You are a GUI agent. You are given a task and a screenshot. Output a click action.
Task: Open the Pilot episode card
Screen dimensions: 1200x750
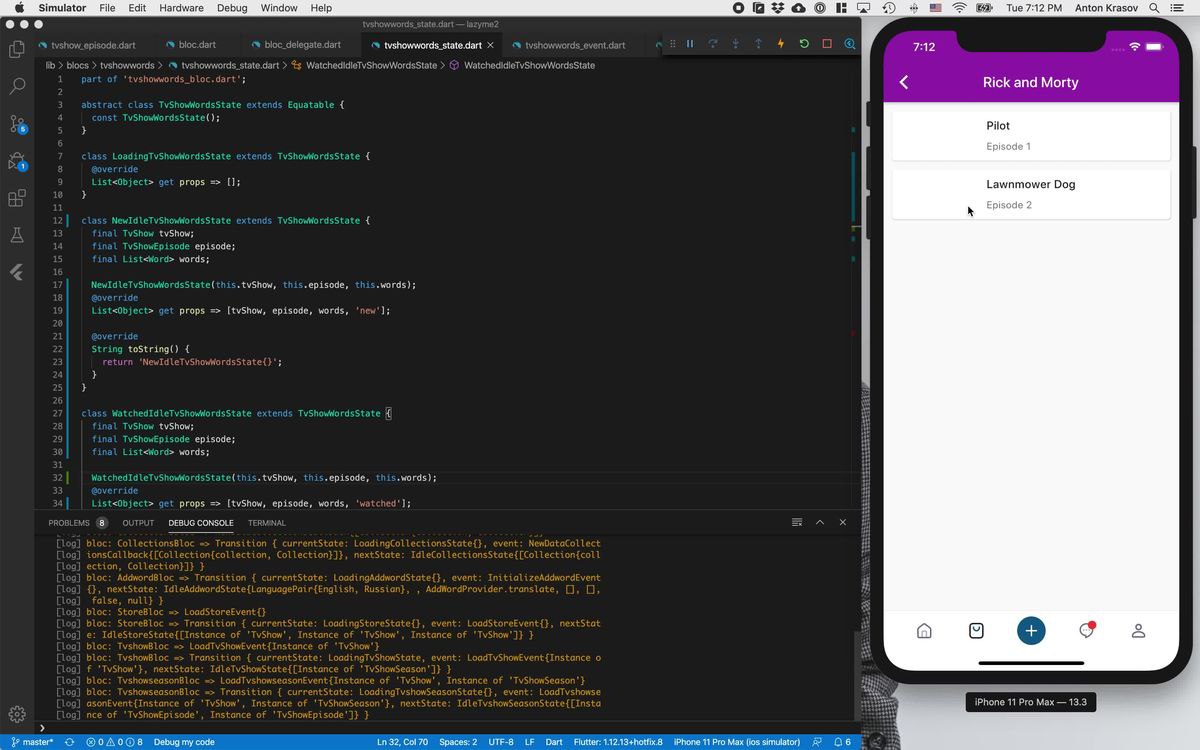tap(1031, 135)
